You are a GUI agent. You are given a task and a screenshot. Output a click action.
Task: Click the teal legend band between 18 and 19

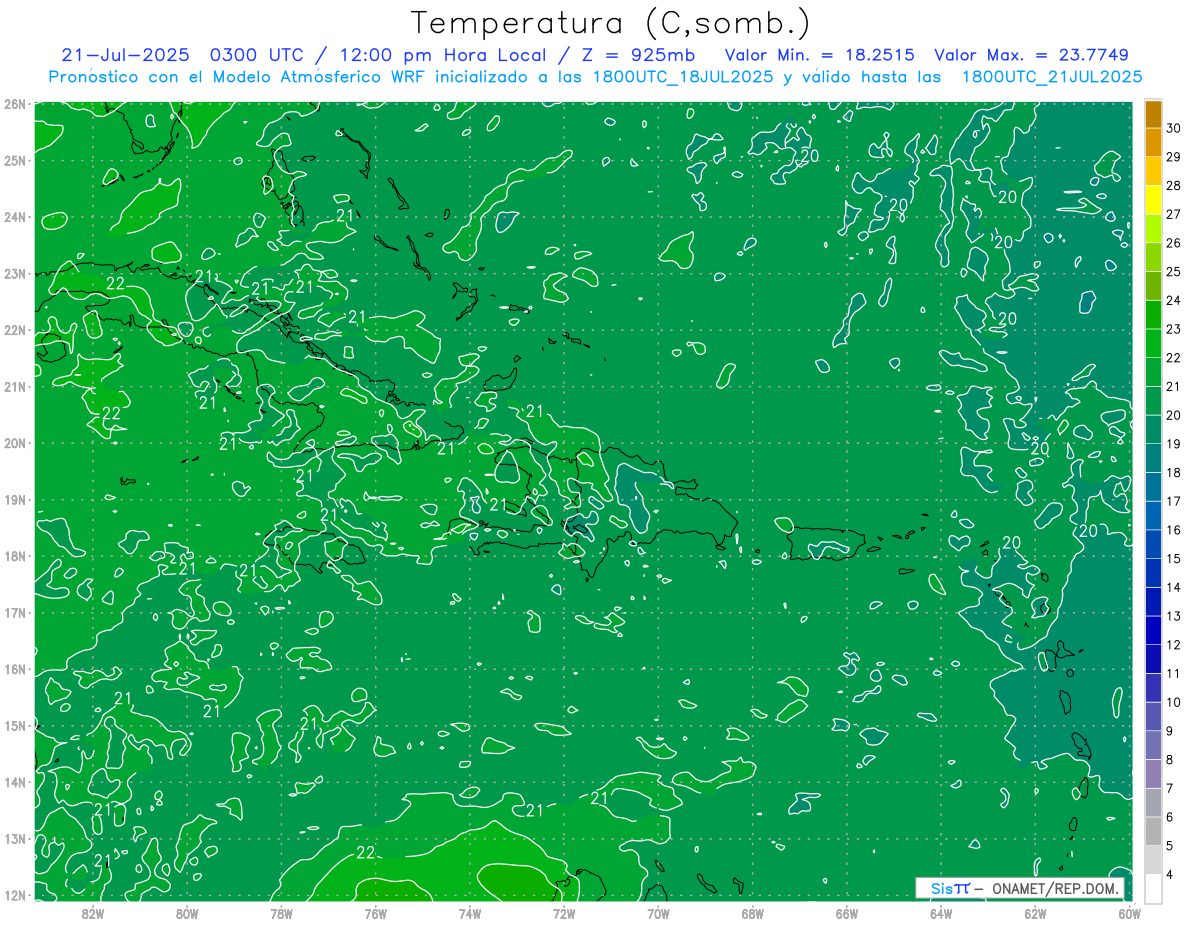(x=1153, y=458)
